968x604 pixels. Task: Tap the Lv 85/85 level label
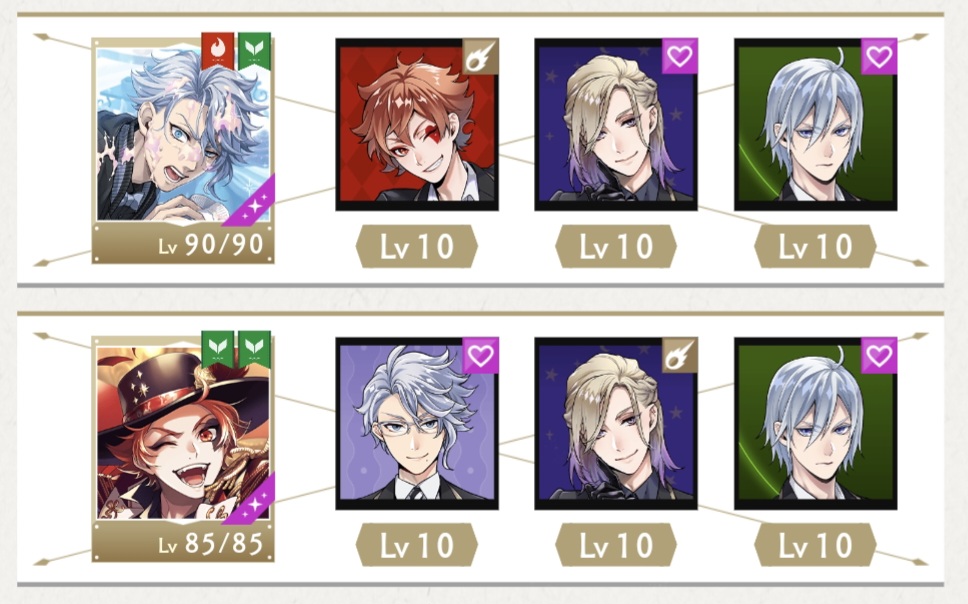pyautogui.click(x=211, y=544)
